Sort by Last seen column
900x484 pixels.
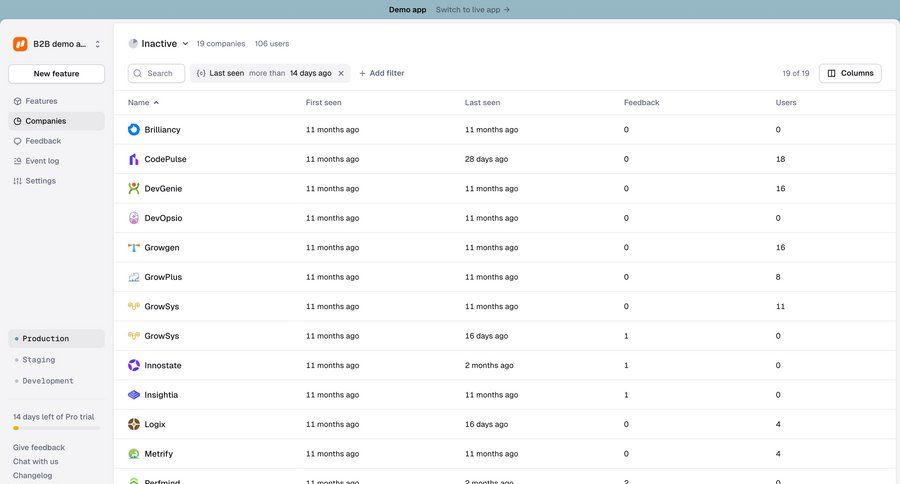coord(482,103)
